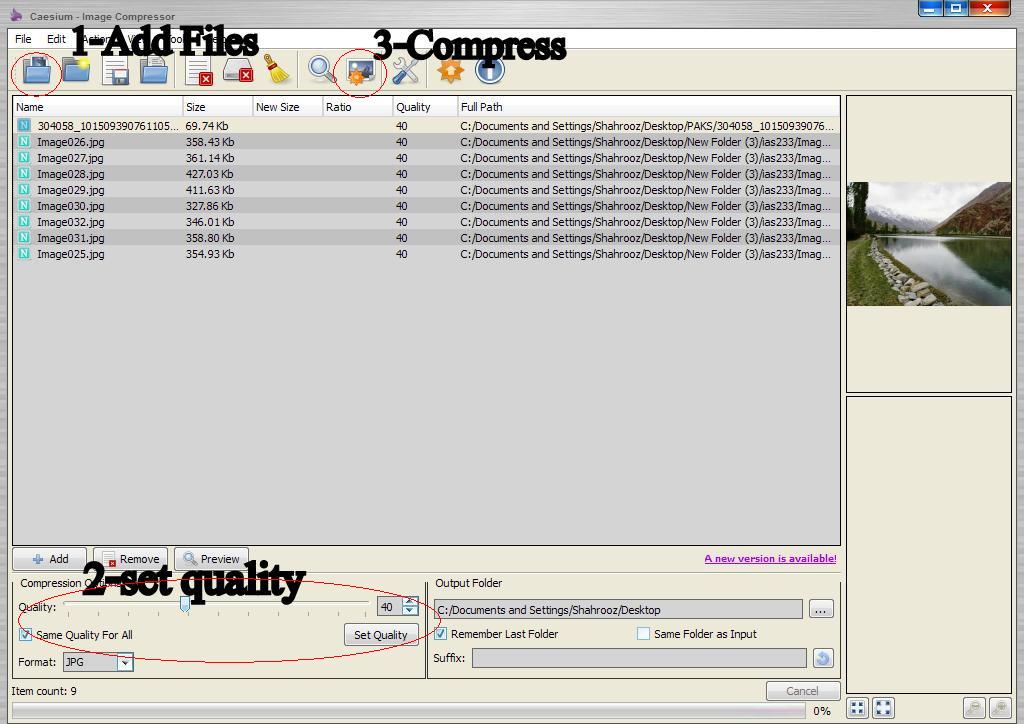Click the Add Folder toolbar icon
Viewport: 1024px width, 724px height.
click(x=76, y=70)
